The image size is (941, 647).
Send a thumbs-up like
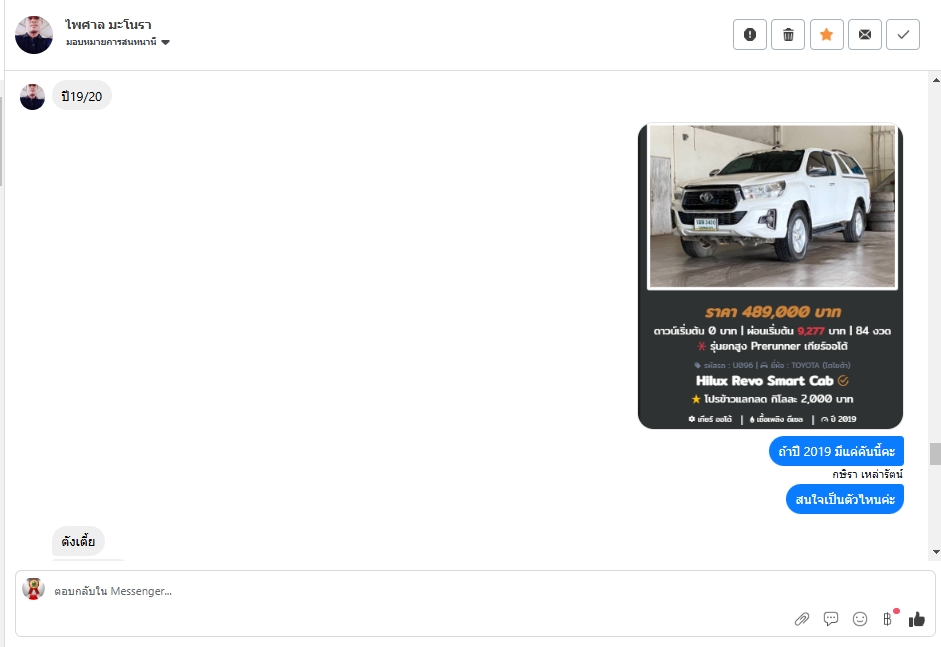916,619
